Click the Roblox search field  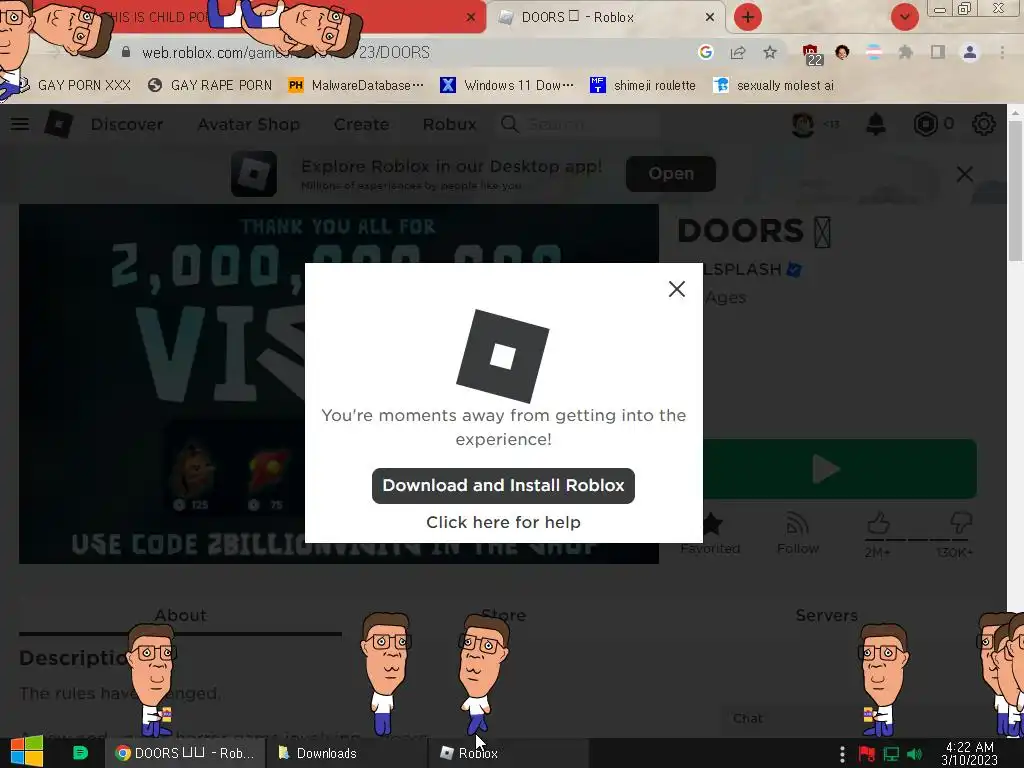point(578,124)
